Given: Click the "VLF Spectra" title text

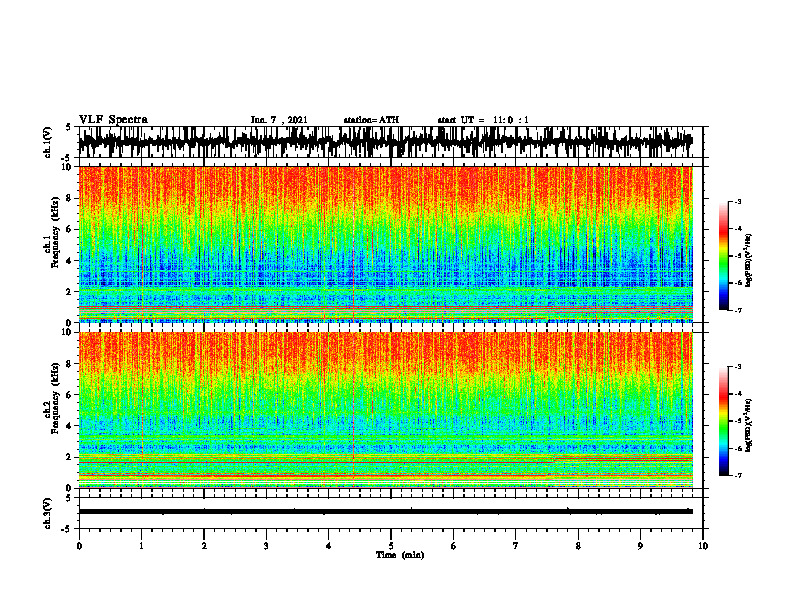Looking at the screenshot, I should click(113, 120).
